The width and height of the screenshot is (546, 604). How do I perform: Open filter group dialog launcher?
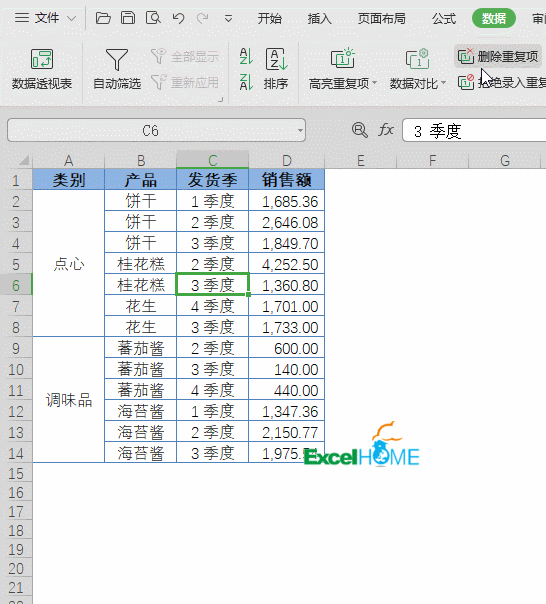pos(221,100)
